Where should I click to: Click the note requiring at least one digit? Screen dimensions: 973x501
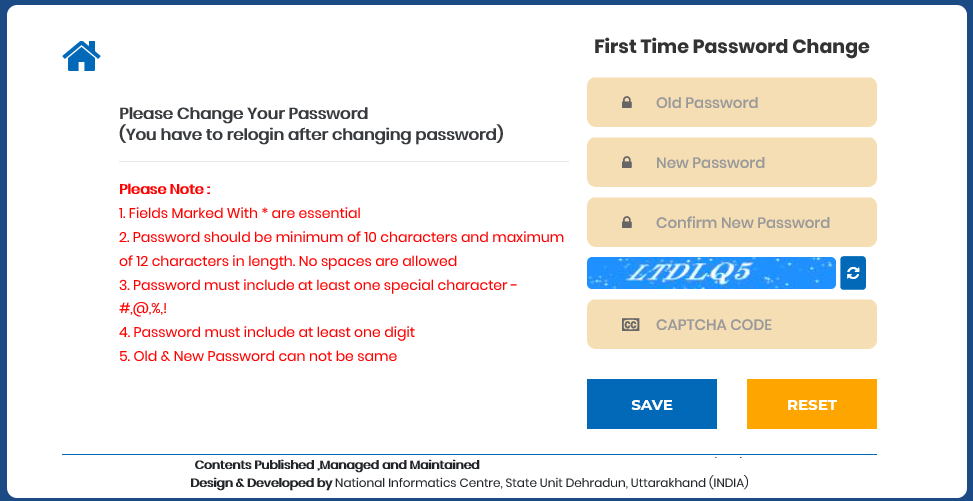pyautogui.click(x=267, y=332)
